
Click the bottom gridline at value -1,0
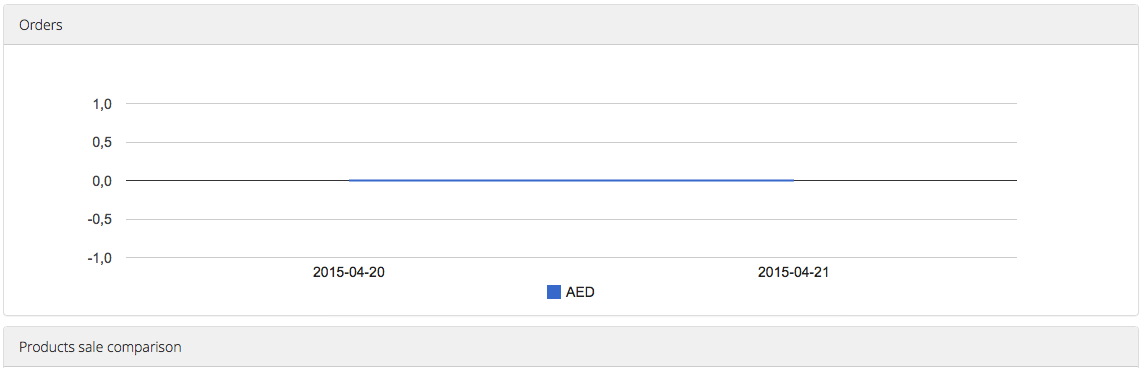(x=572, y=258)
